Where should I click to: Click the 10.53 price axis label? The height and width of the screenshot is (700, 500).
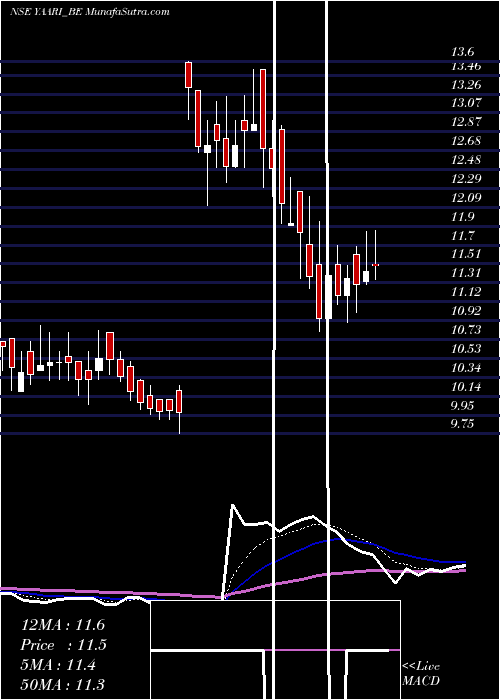(x=466, y=349)
